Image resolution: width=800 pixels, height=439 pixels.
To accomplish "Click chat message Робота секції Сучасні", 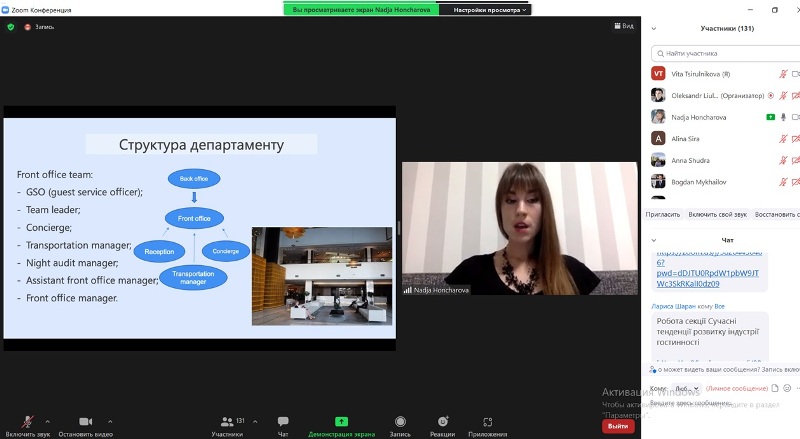I will pos(708,332).
